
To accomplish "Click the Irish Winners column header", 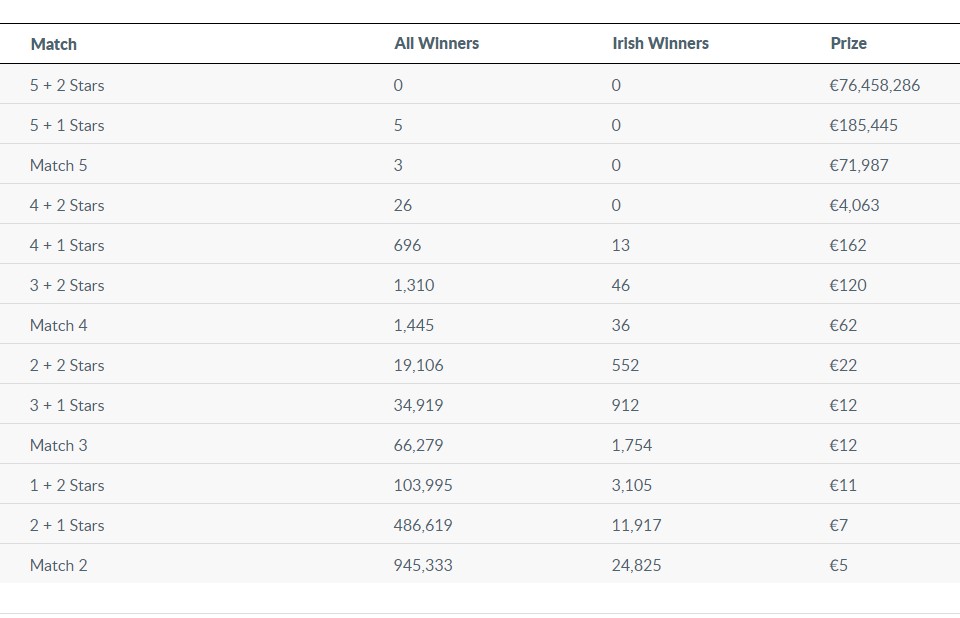I will coord(661,43).
